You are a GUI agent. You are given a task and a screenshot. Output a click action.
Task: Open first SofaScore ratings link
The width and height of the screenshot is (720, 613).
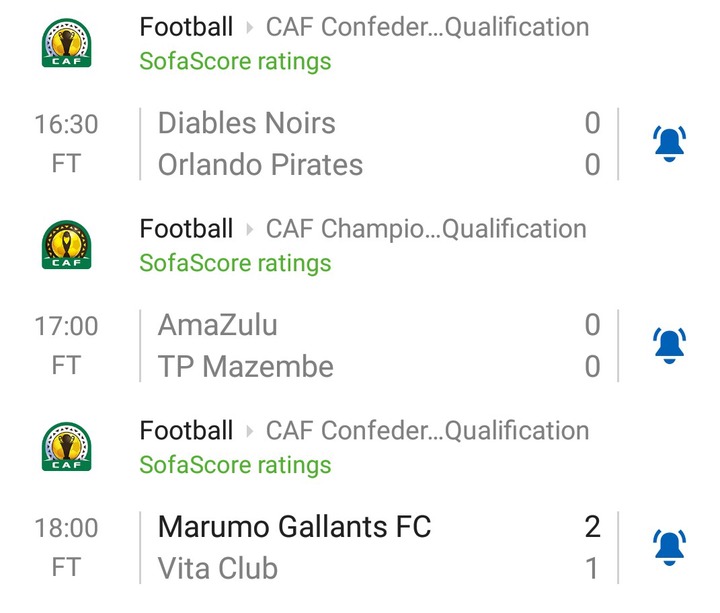point(235,62)
